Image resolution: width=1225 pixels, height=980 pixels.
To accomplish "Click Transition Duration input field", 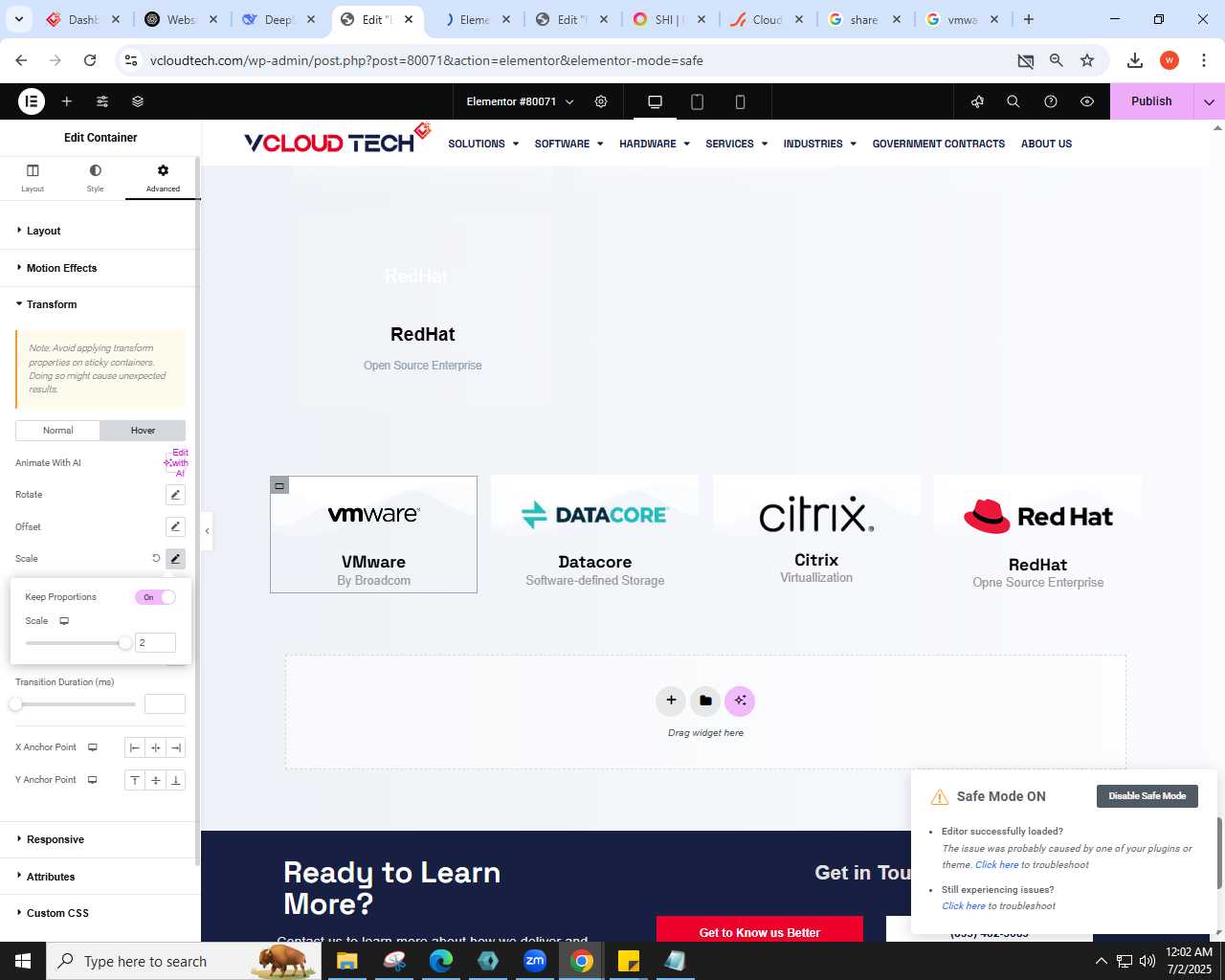I will click(165, 704).
